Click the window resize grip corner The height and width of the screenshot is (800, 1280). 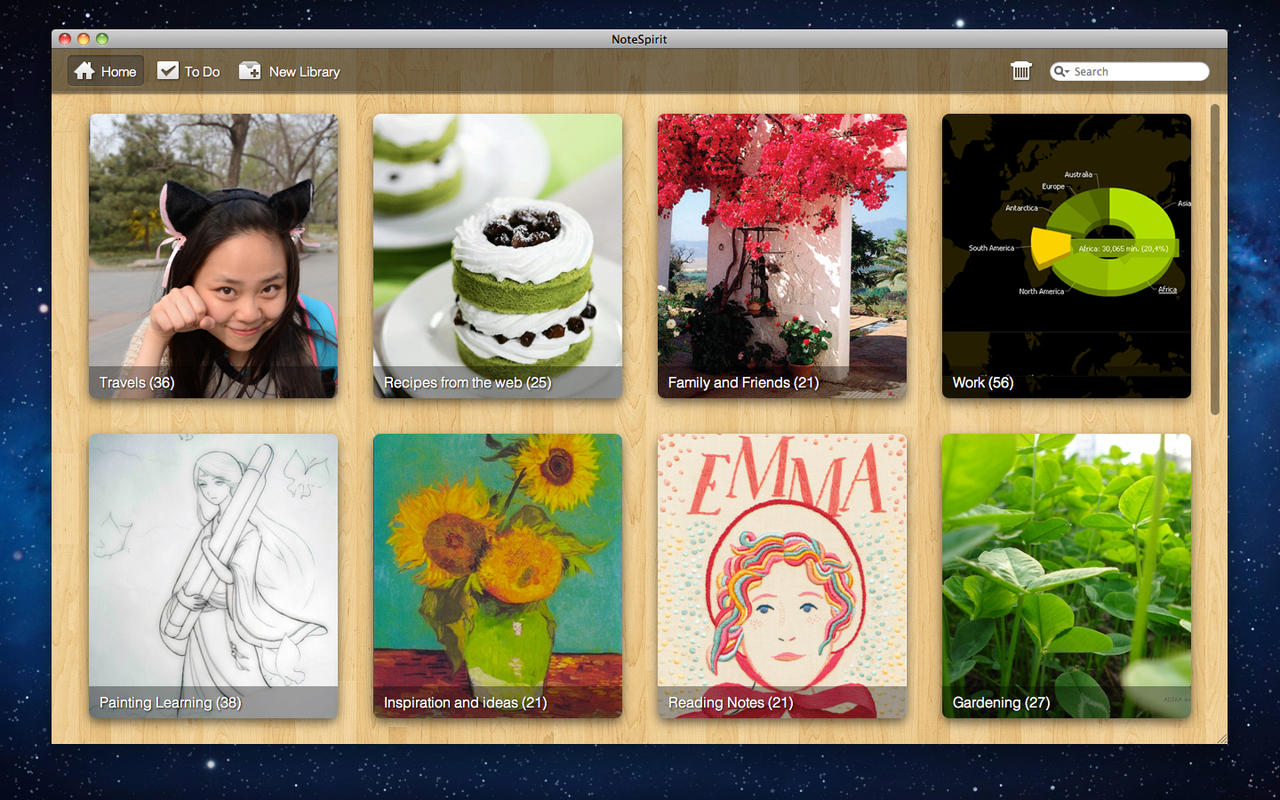1221,738
